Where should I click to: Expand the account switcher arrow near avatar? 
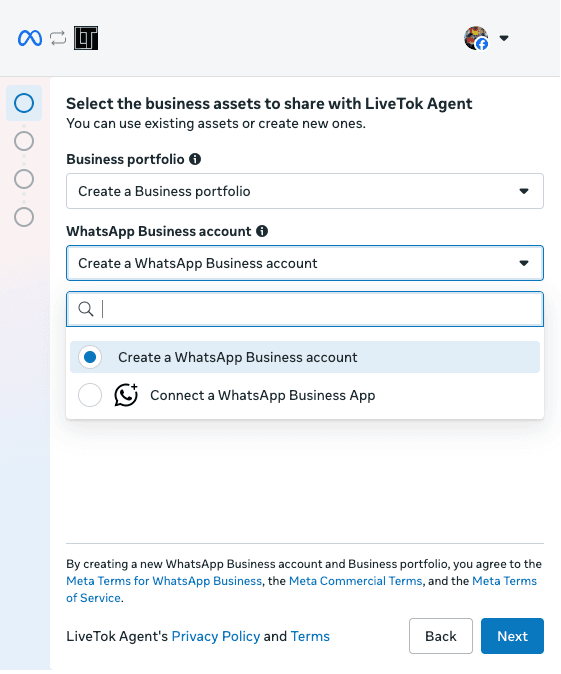tap(504, 38)
